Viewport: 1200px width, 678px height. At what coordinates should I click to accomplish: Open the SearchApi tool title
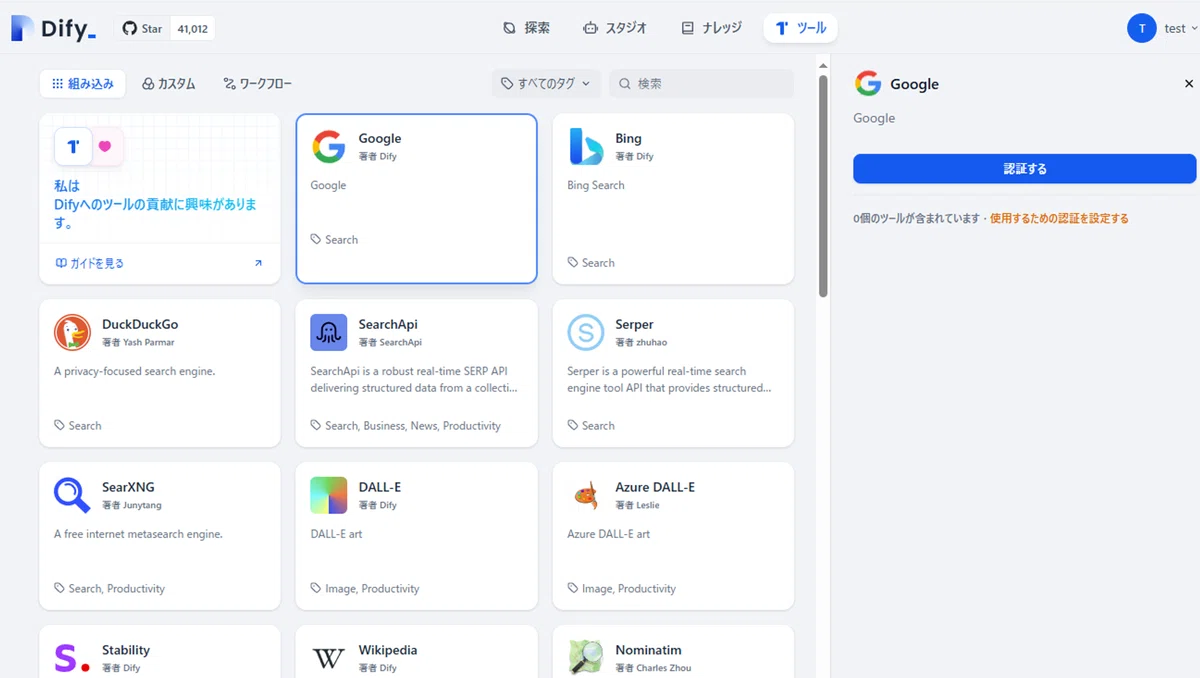[388, 324]
